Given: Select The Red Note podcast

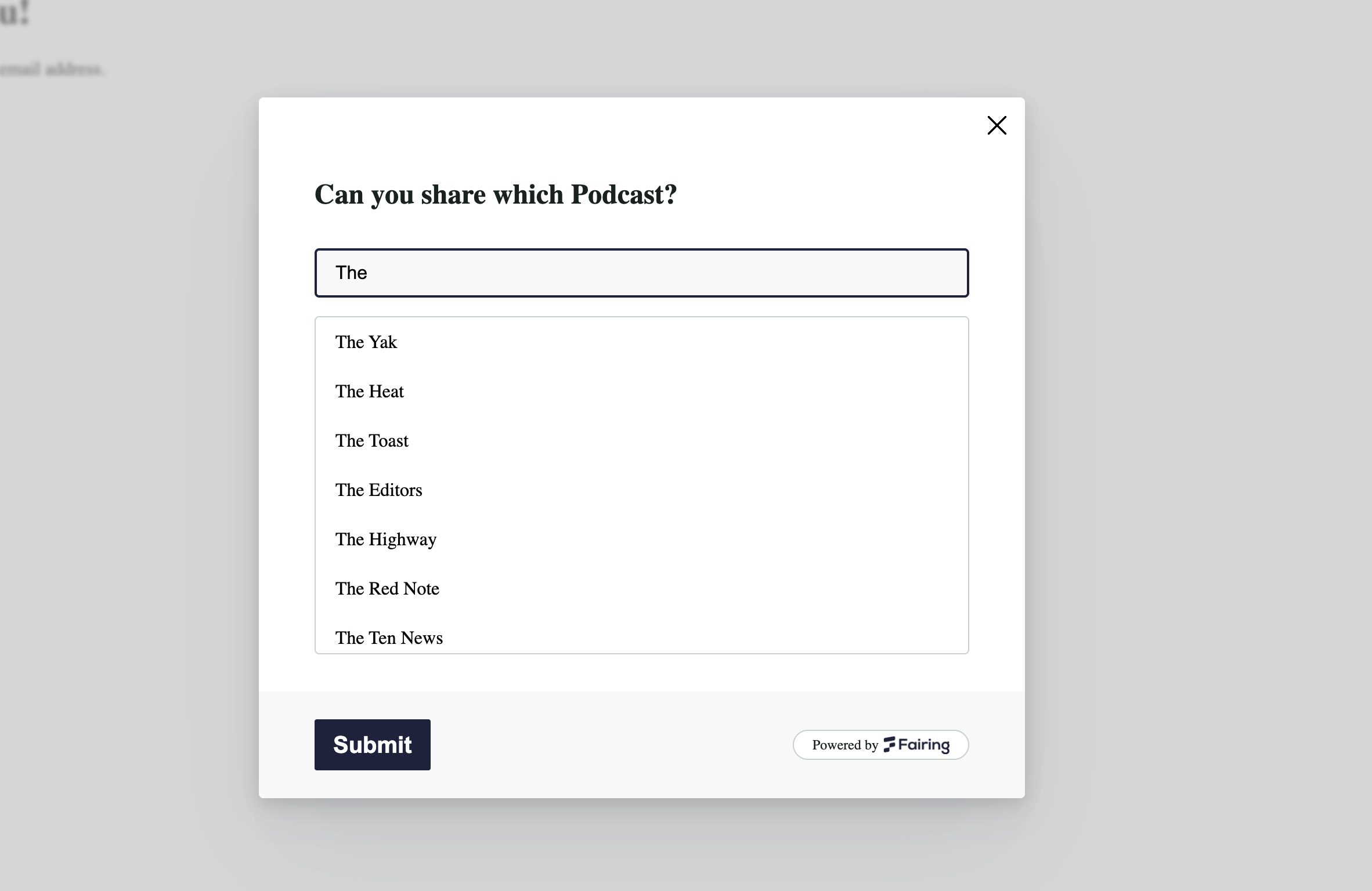Looking at the screenshot, I should [641, 589].
